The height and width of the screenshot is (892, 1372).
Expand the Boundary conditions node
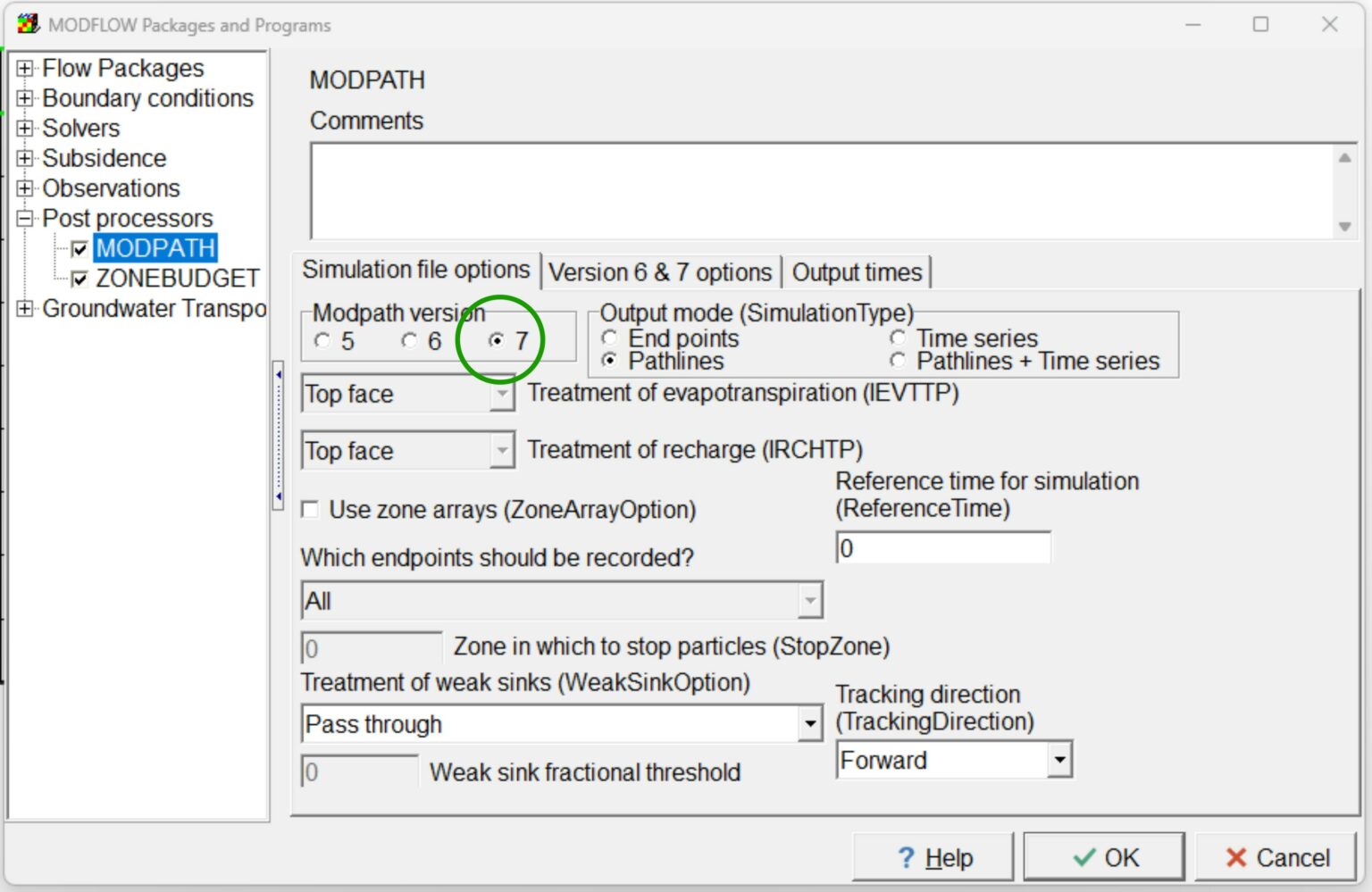[26, 98]
